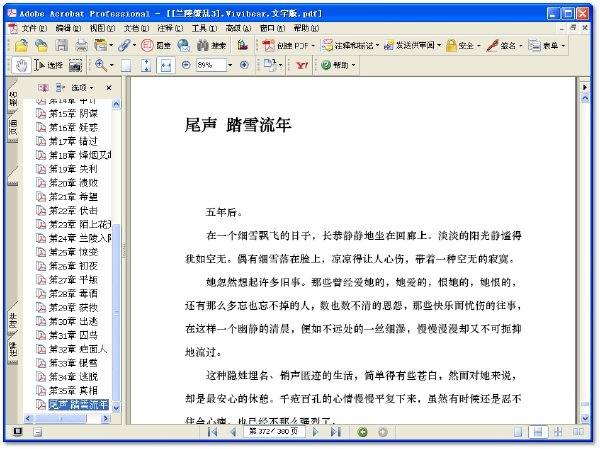This screenshot has height=449, width=600.
Task: Go to the last page
Action: point(336,432)
